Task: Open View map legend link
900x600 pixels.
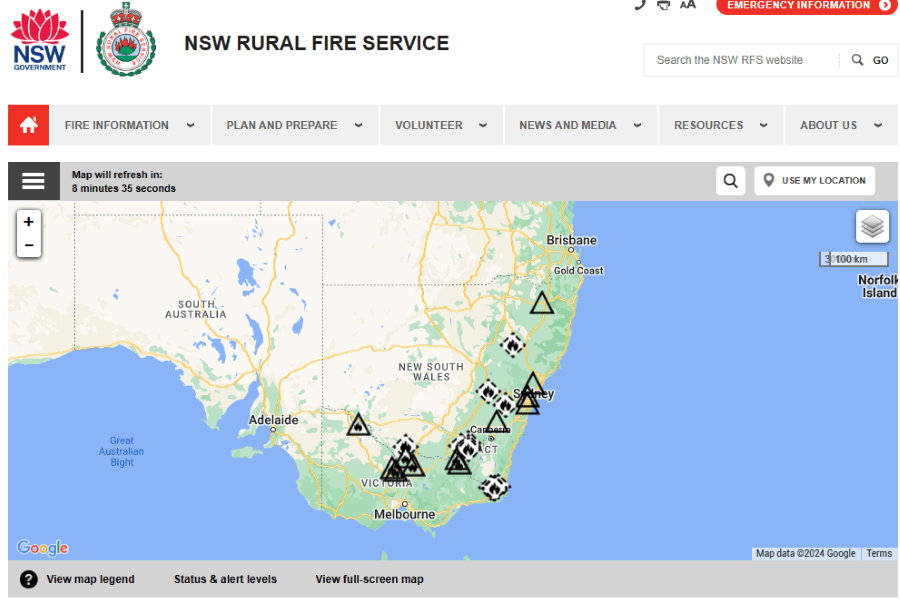Action: coord(90,579)
